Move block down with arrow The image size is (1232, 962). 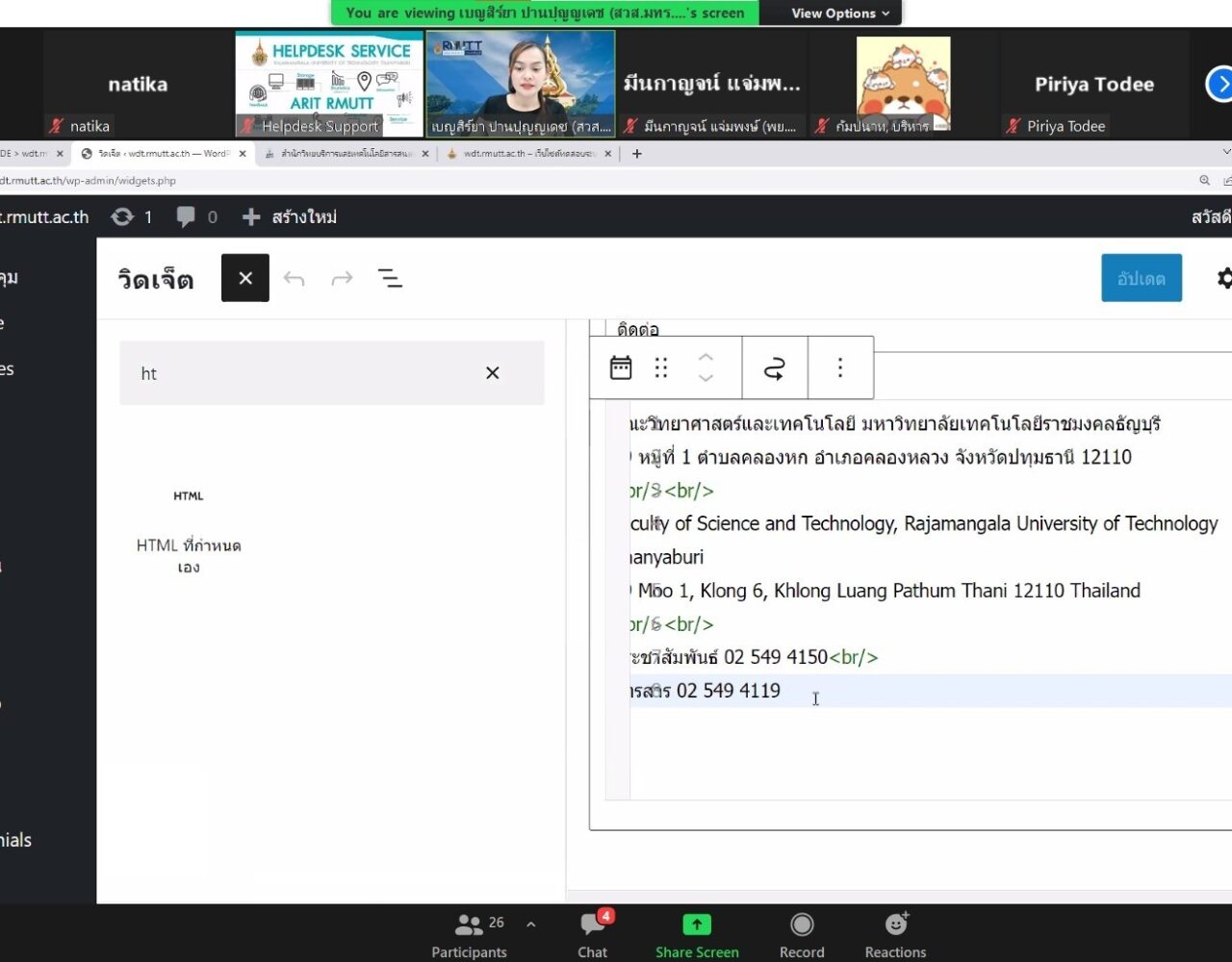(706, 378)
